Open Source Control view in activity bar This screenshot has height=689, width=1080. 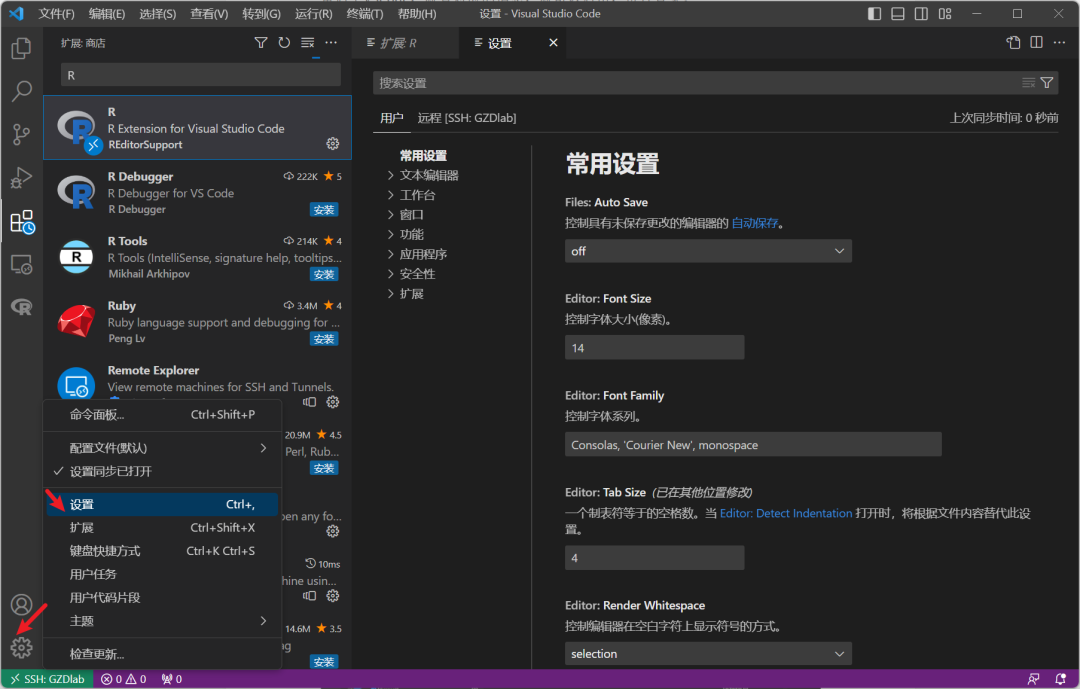(x=21, y=134)
